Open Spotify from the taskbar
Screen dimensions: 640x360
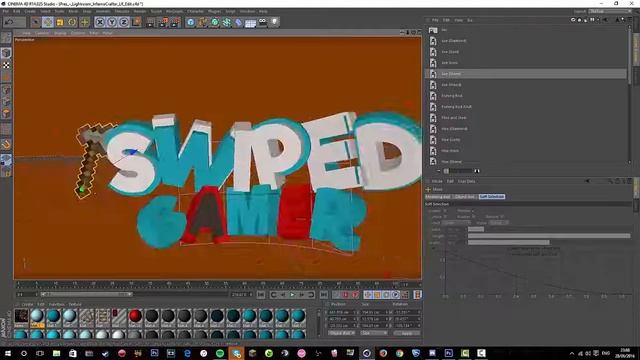[220, 353]
